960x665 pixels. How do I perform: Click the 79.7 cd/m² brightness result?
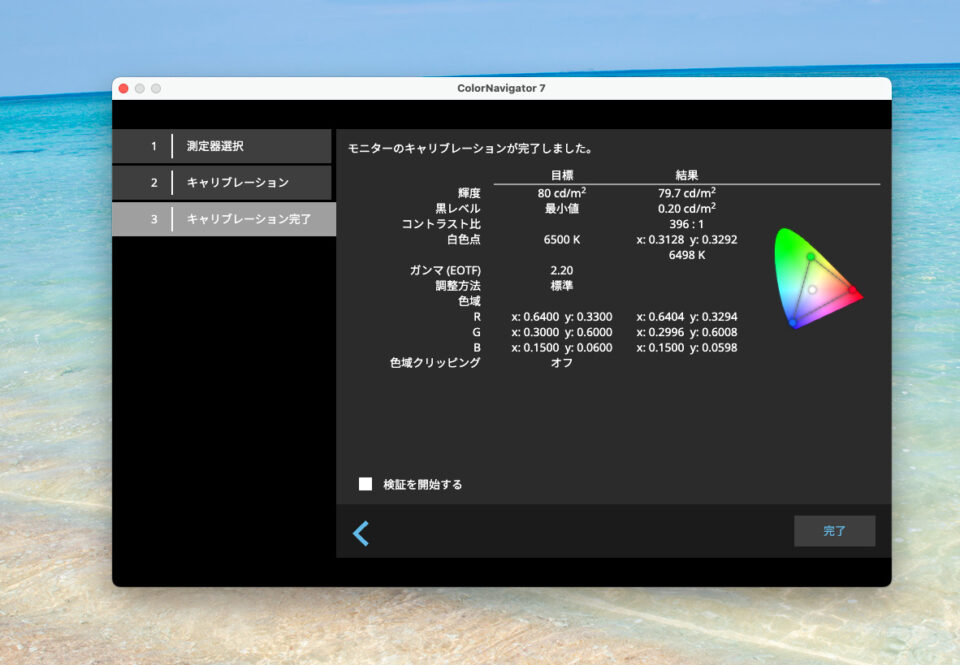coord(686,193)
